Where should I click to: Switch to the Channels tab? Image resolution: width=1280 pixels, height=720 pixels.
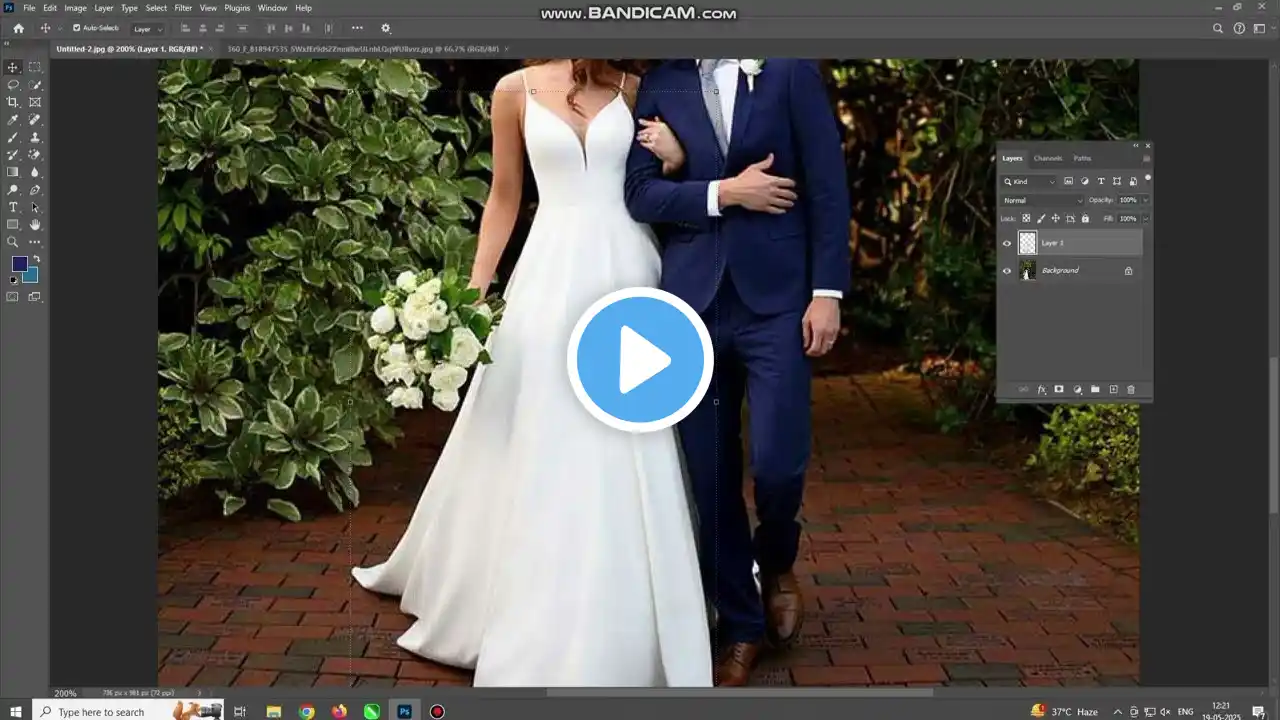1048,158
